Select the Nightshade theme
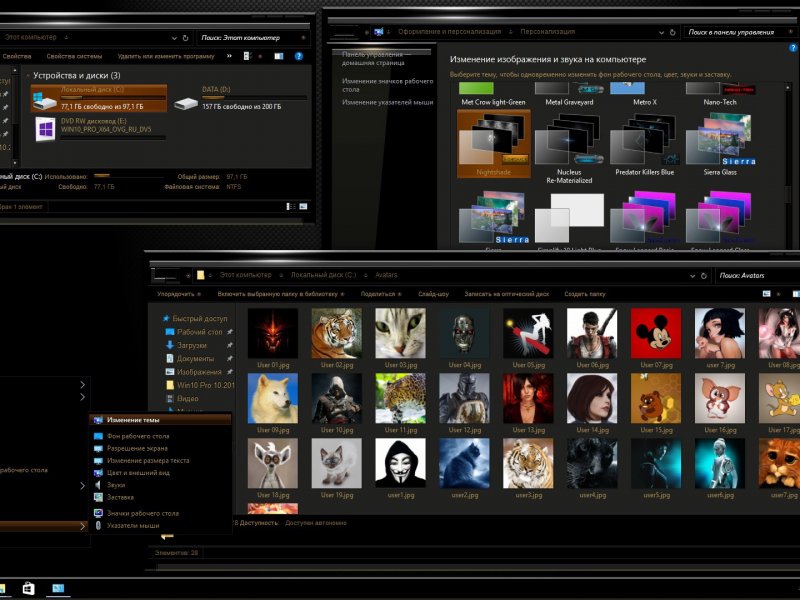This screenshot has width=800, height=600. (x=493, y=144)
